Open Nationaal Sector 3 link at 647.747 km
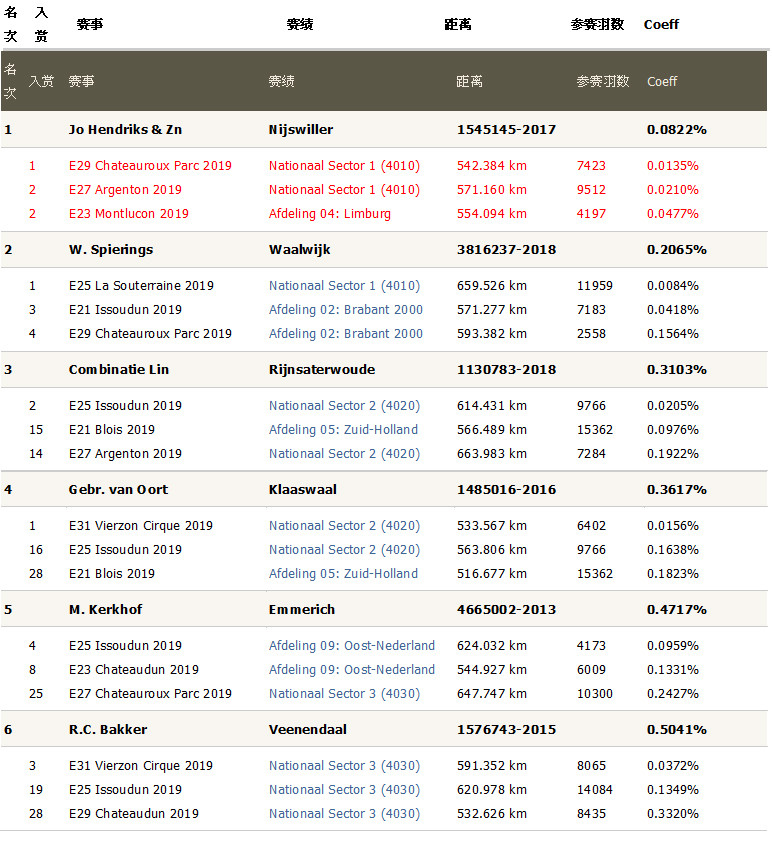 344,694
